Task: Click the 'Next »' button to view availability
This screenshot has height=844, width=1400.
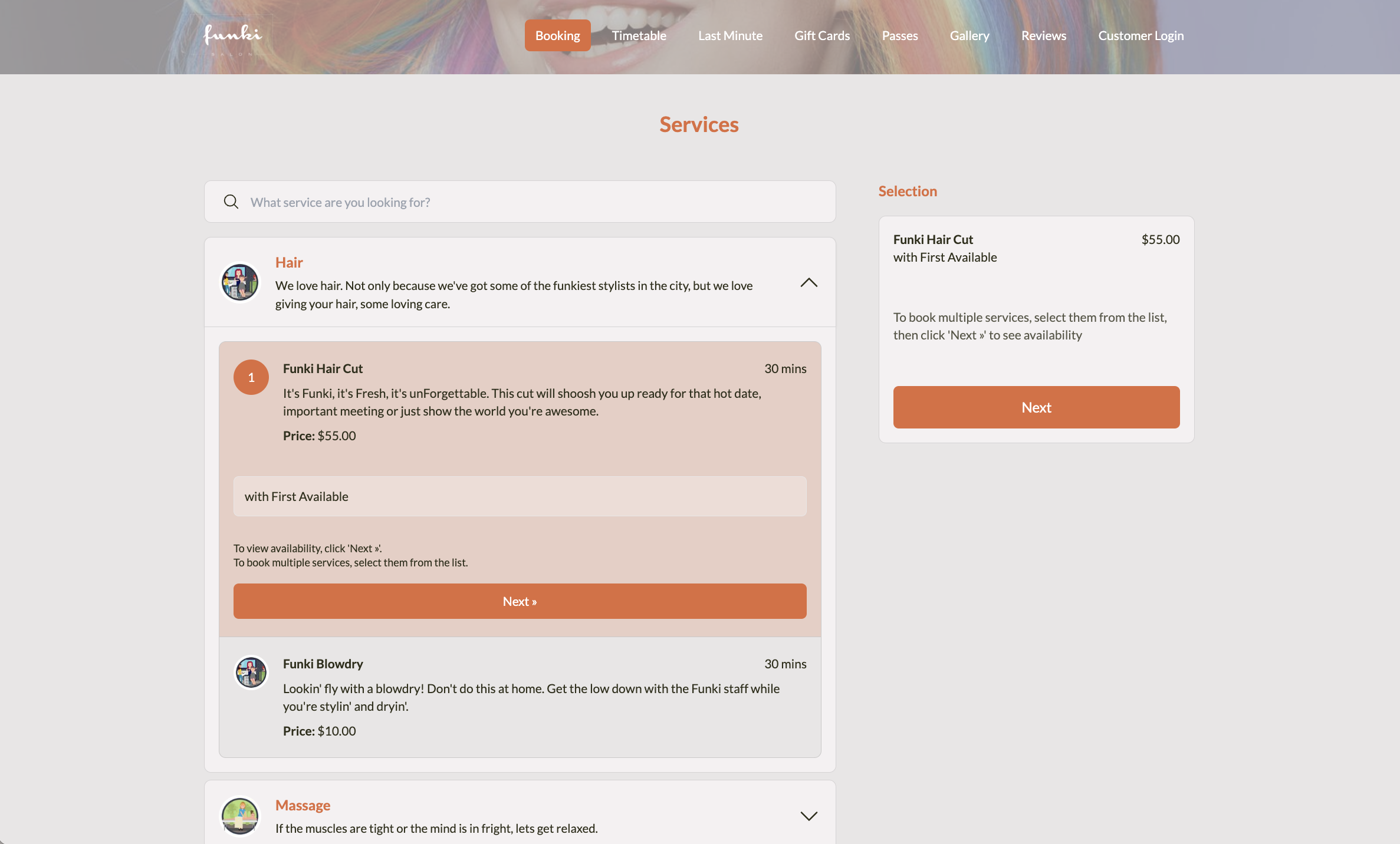Action: coord(520,601)
